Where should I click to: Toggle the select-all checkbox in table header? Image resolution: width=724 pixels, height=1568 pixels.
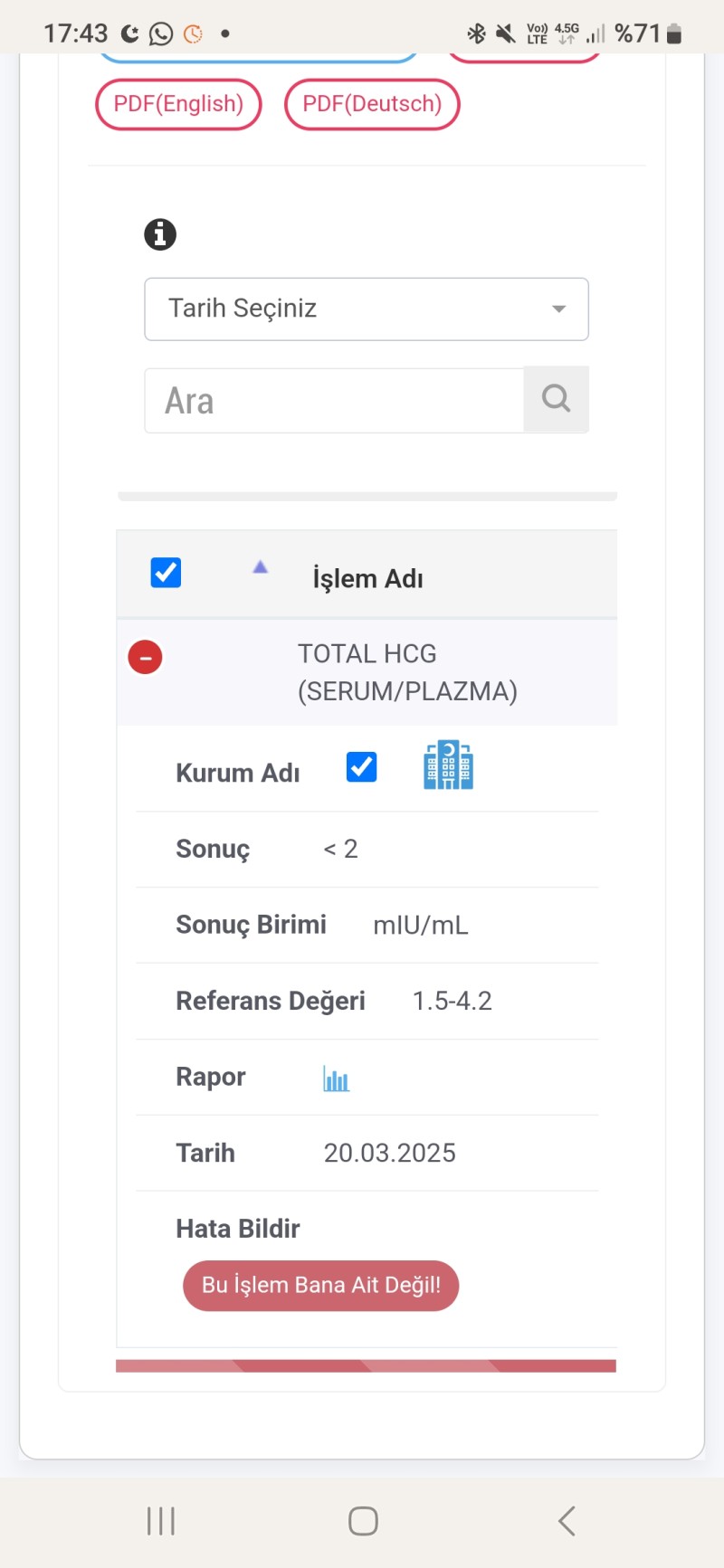166,573
